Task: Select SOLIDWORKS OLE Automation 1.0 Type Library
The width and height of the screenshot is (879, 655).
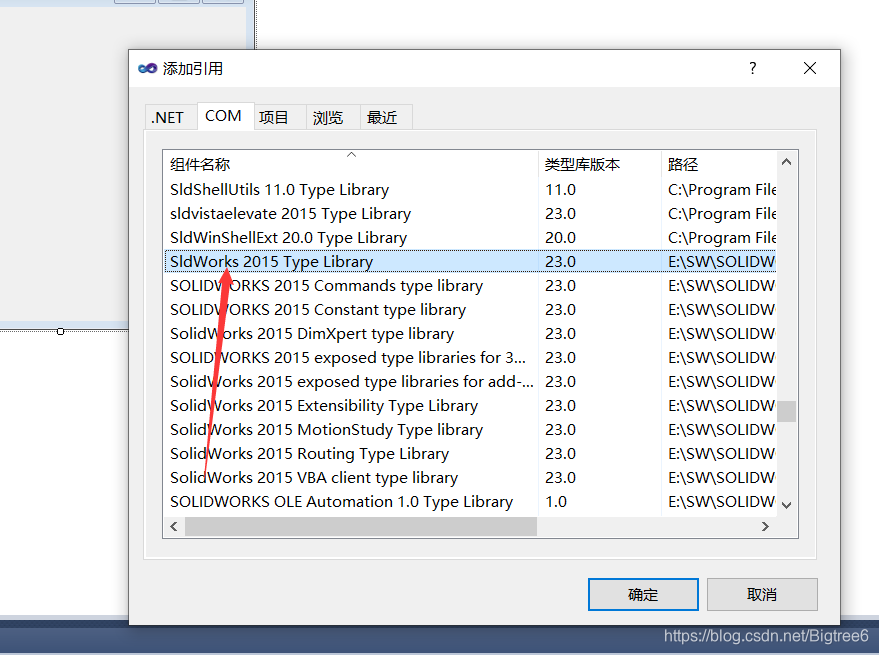Action: pyautogui.click(x=341, y=502)
